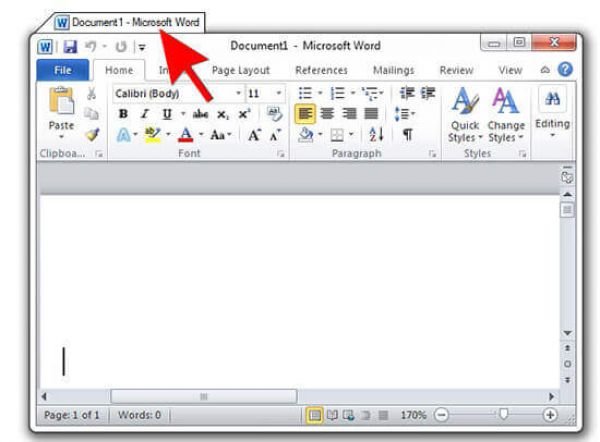
Task: Click the Clear Formatting icon
Action: (274, 114)
